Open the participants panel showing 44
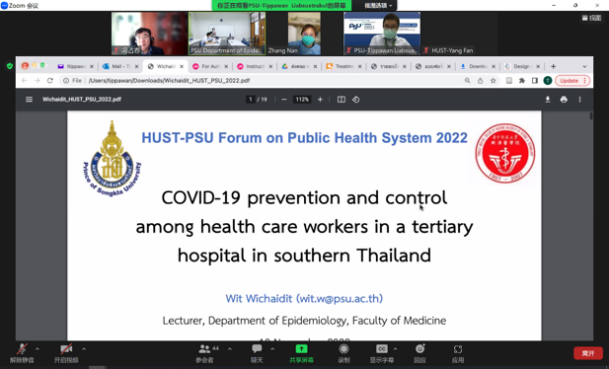Screen dimensions: 609x369 205,353
